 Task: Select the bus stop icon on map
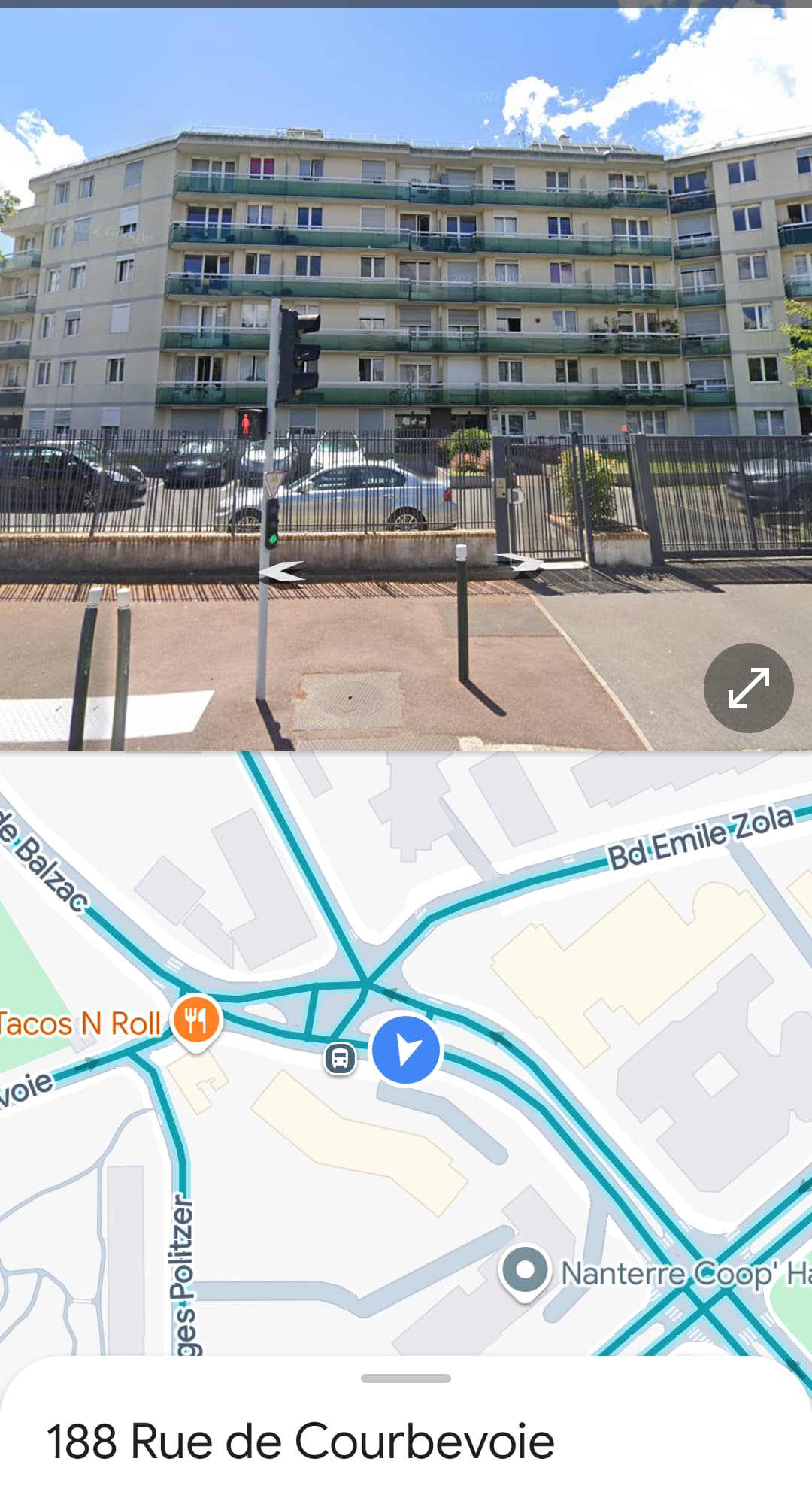340,1058
